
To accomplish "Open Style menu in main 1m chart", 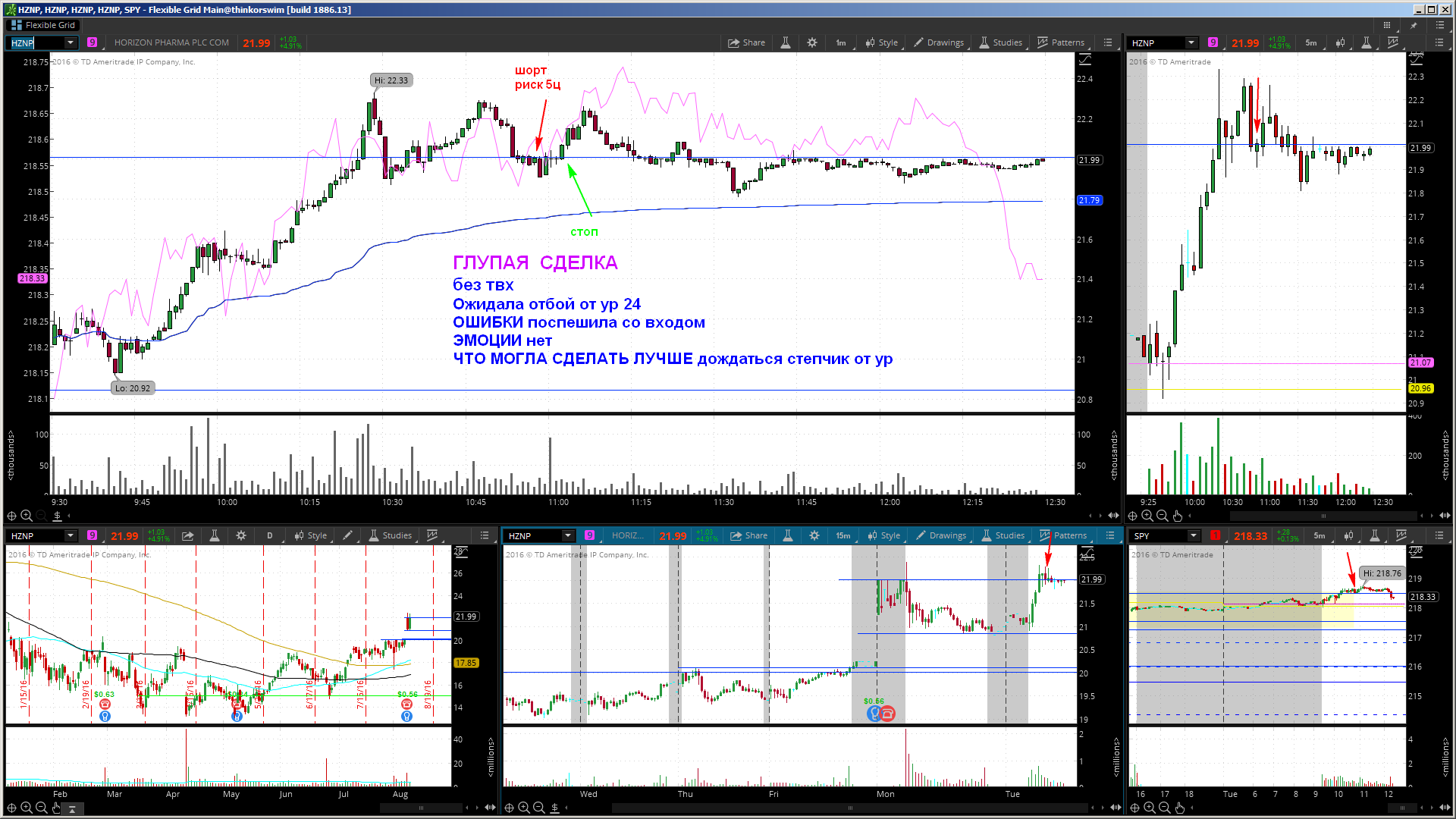I will pyautogui.click(x=881, y=42).
